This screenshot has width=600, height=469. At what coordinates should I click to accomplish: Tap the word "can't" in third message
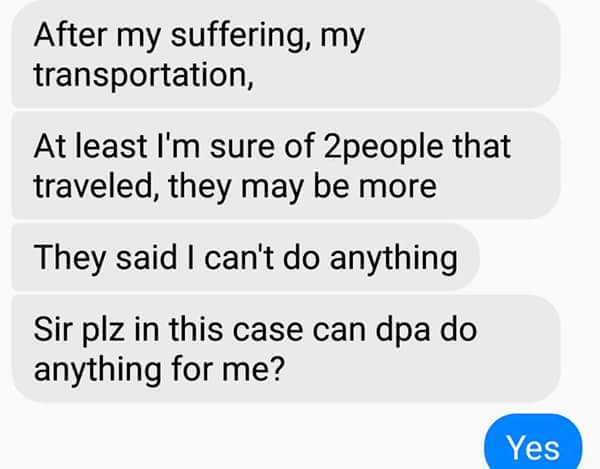[x=251, y=258]
